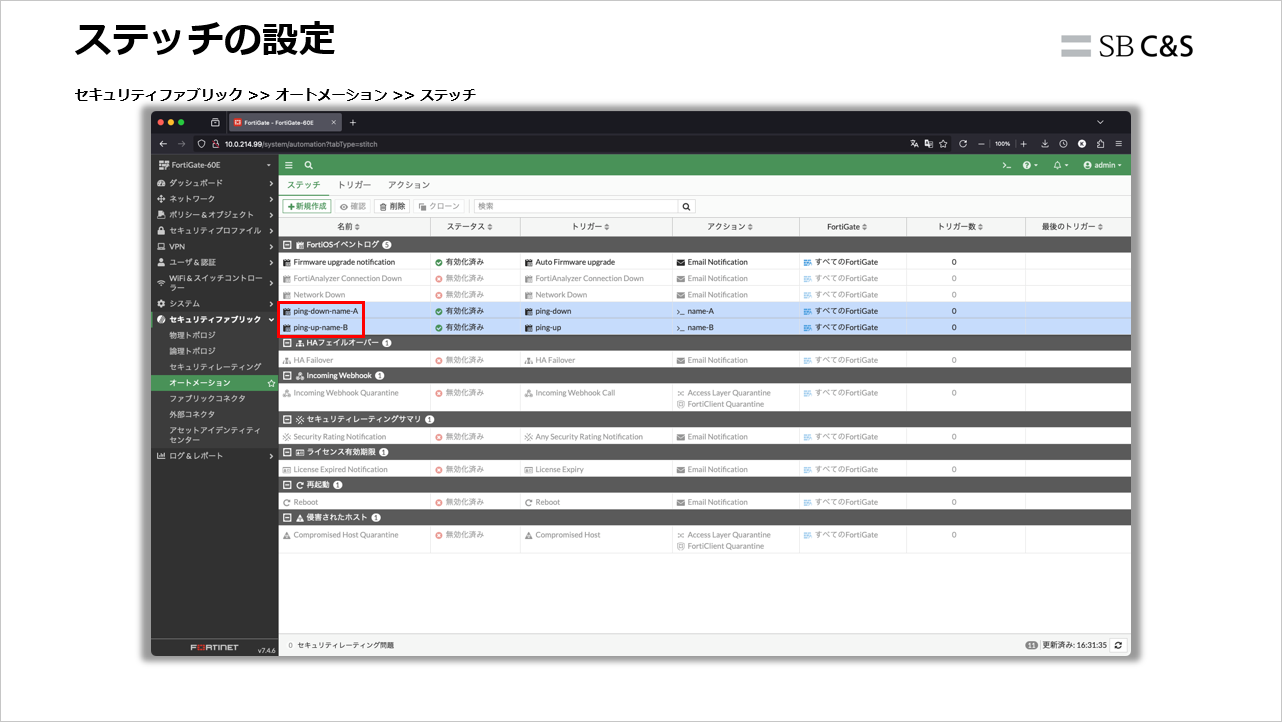The image size is (1282, 722).
Task: Open ファブリックコネクタ in the sidebar
Action: pyautogui.click(x=207, y=398)
